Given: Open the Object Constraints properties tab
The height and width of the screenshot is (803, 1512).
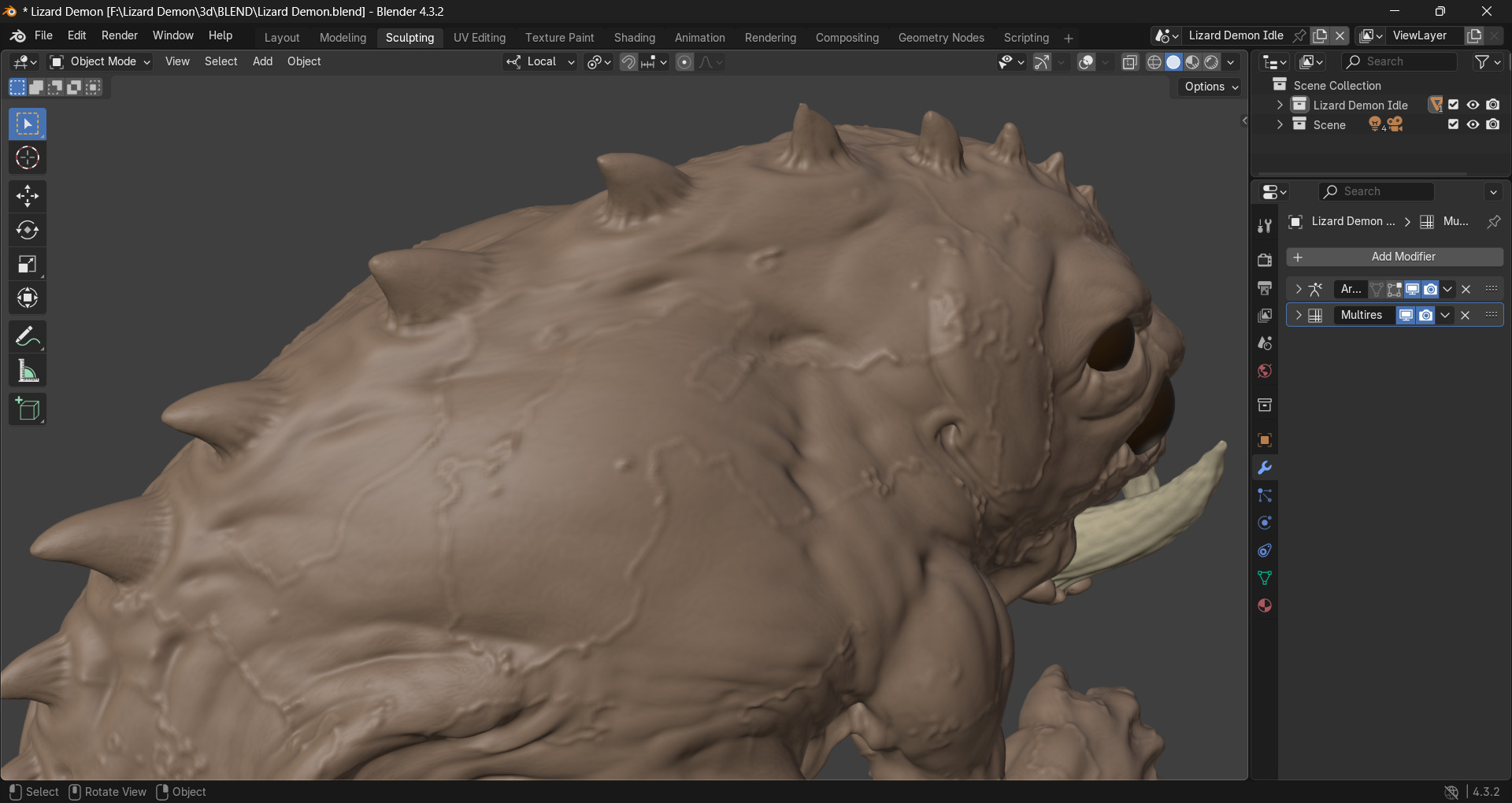Looking at the screenshot, I should point(1265,550).
